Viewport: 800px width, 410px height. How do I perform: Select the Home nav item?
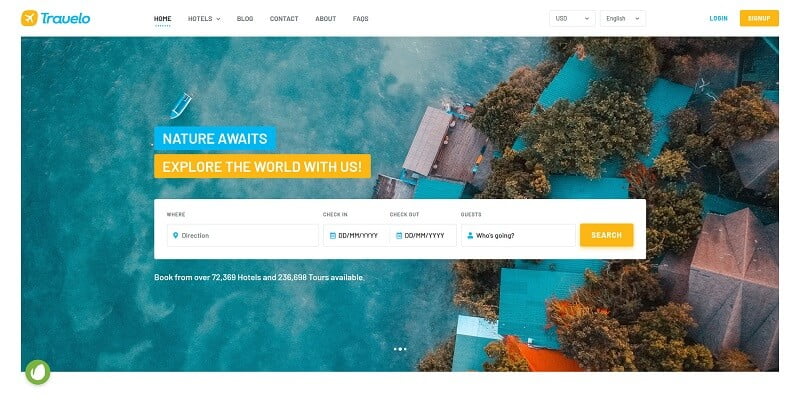[163, 19]
